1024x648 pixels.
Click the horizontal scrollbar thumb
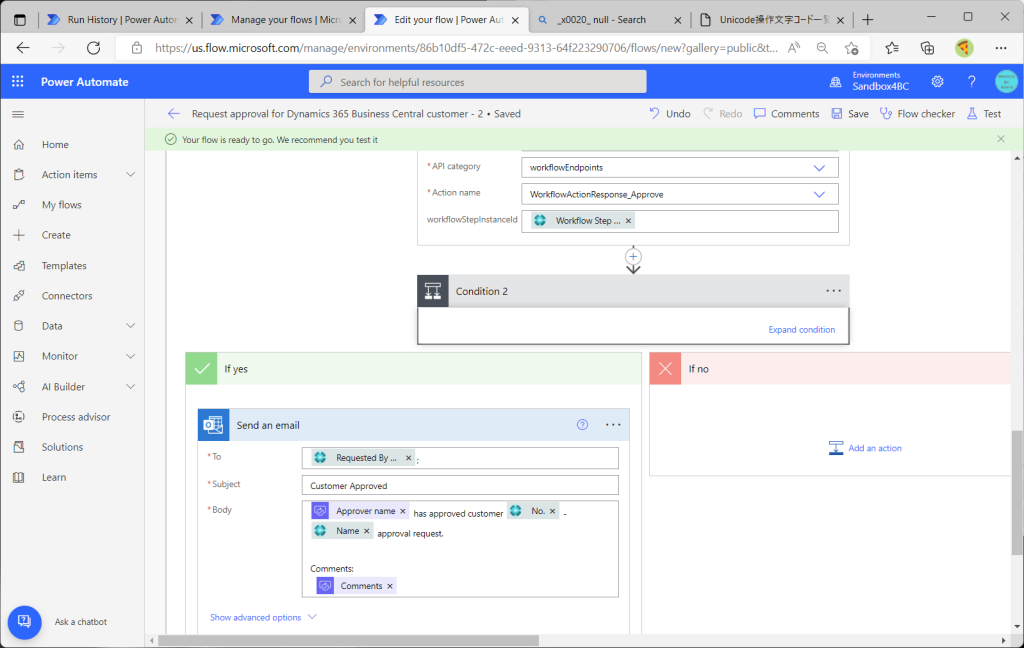click(349, 640)
